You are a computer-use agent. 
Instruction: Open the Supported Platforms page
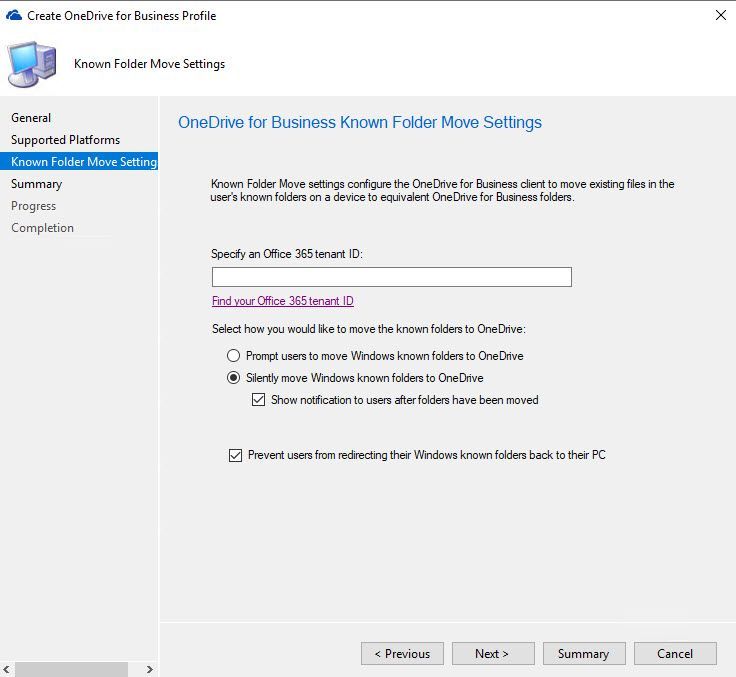[65, 140]
